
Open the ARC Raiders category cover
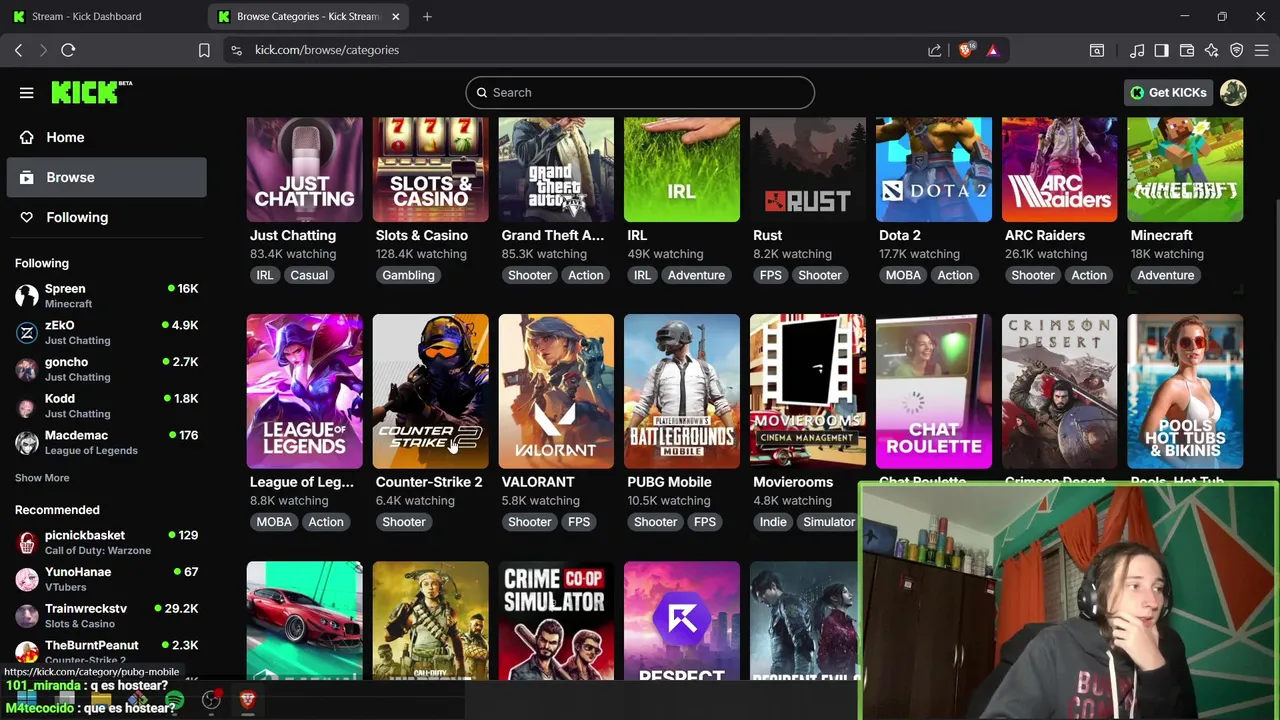coord(1060,169)
